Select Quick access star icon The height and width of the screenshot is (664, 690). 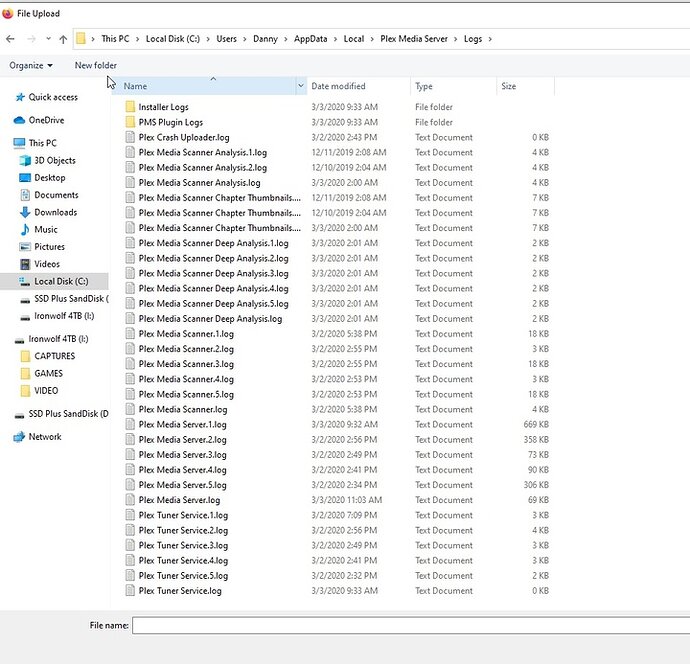[20, 97]
